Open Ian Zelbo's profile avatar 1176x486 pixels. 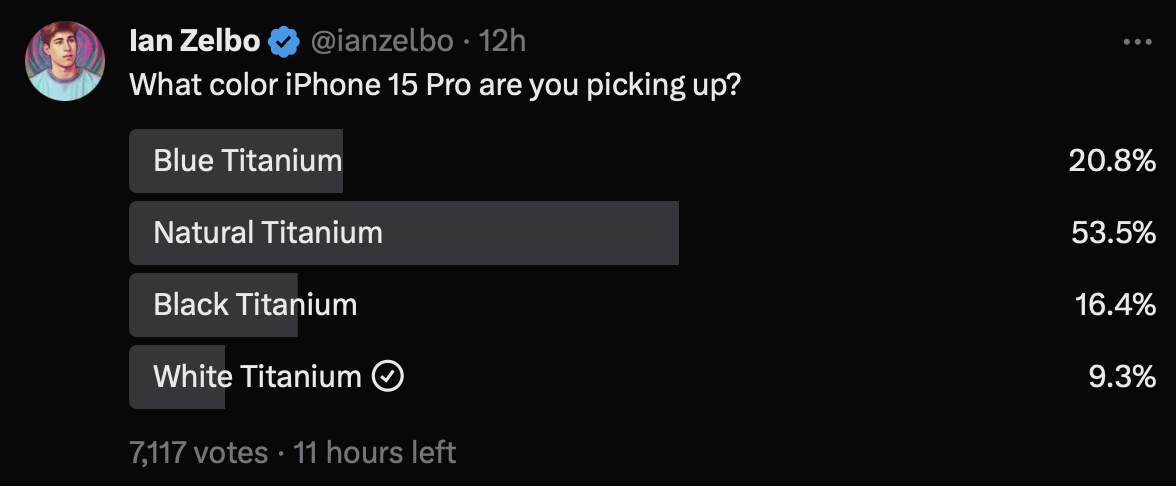(65, 61)
